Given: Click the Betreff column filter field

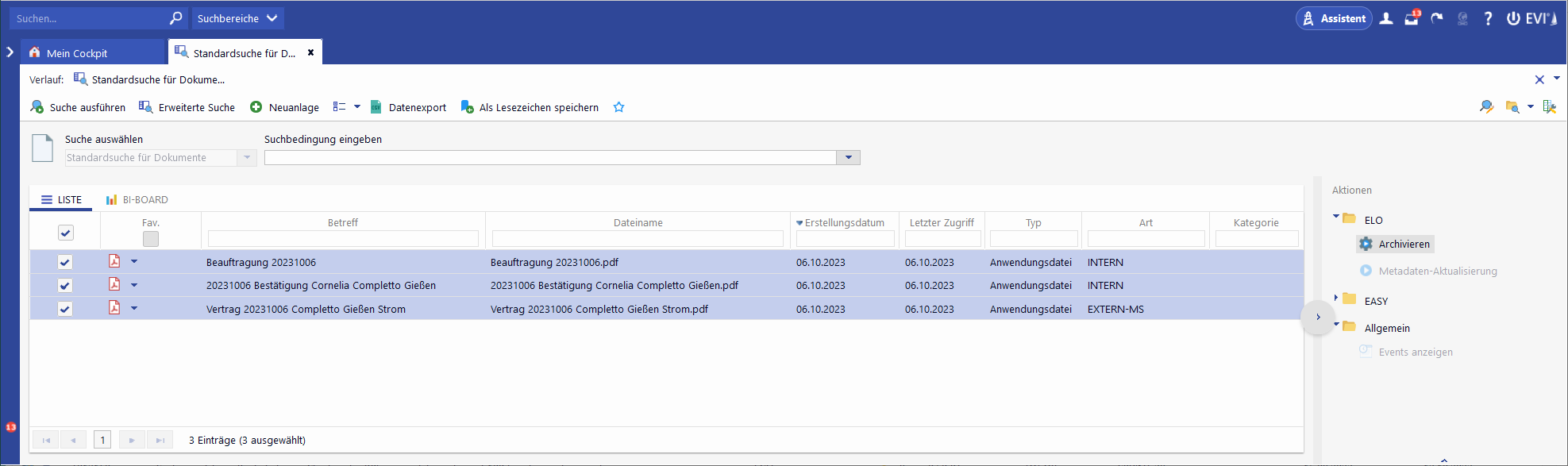Looking at the screenshot, I should click(x=343, y=238).
